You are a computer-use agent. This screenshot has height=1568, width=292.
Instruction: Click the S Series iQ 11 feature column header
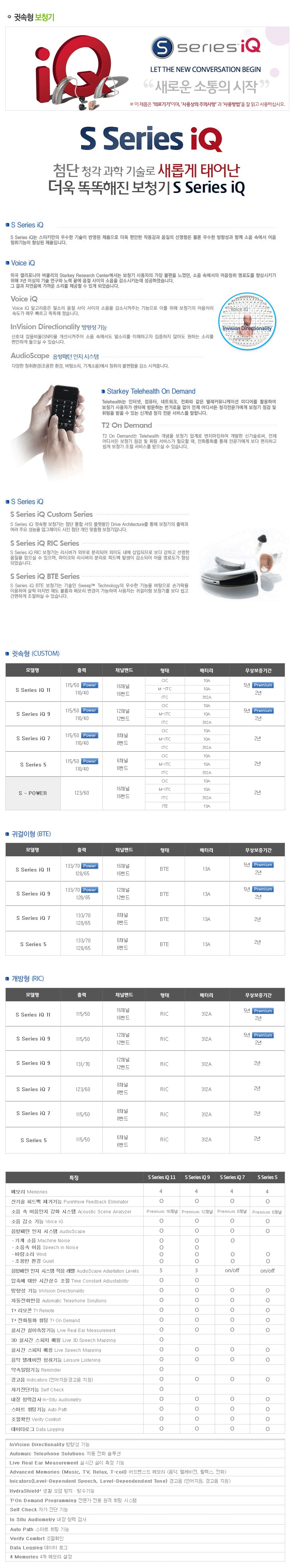tap(161, 1177)
